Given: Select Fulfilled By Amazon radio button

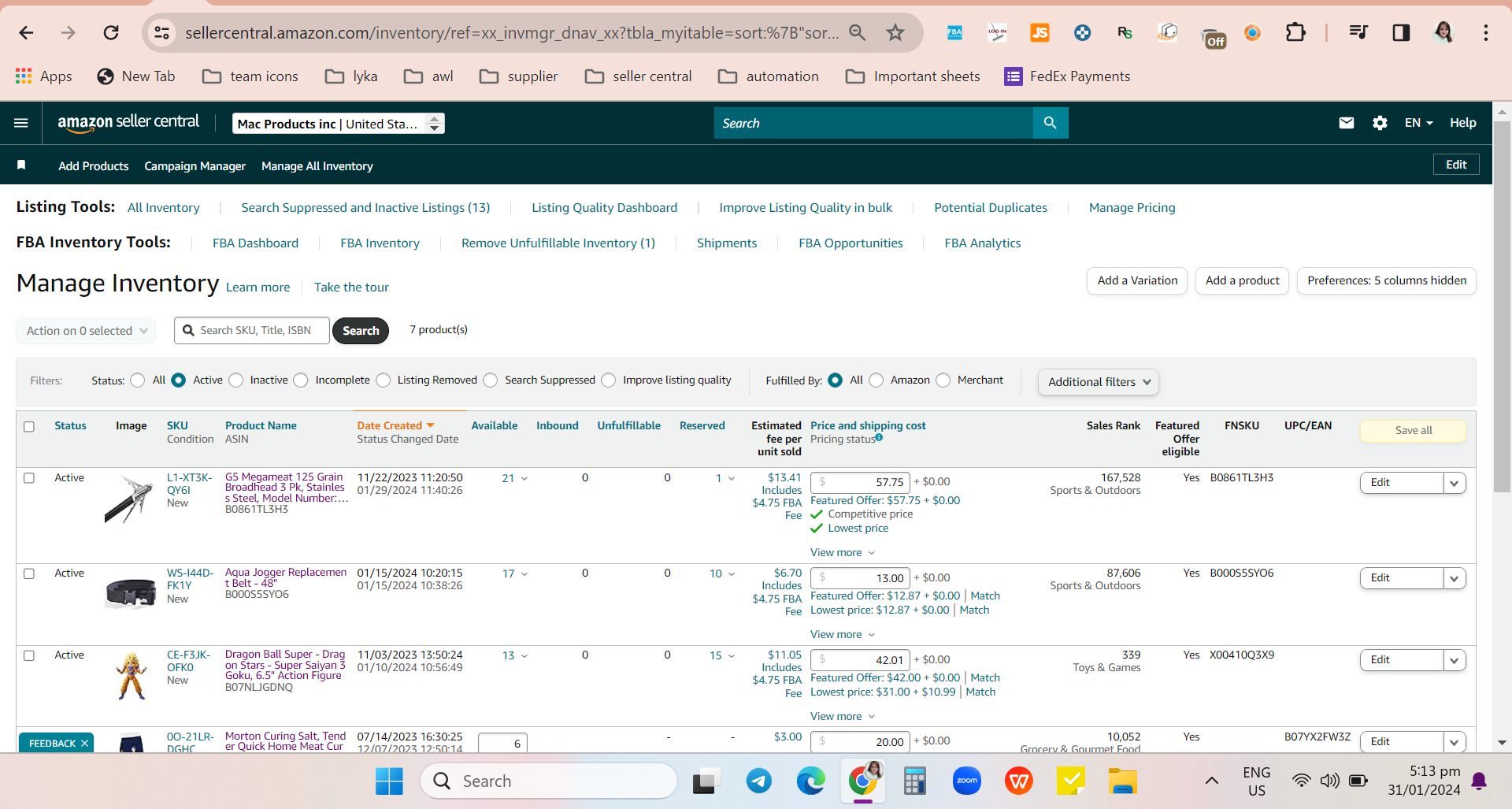Looking at the screenshot, I should [876, 380].
